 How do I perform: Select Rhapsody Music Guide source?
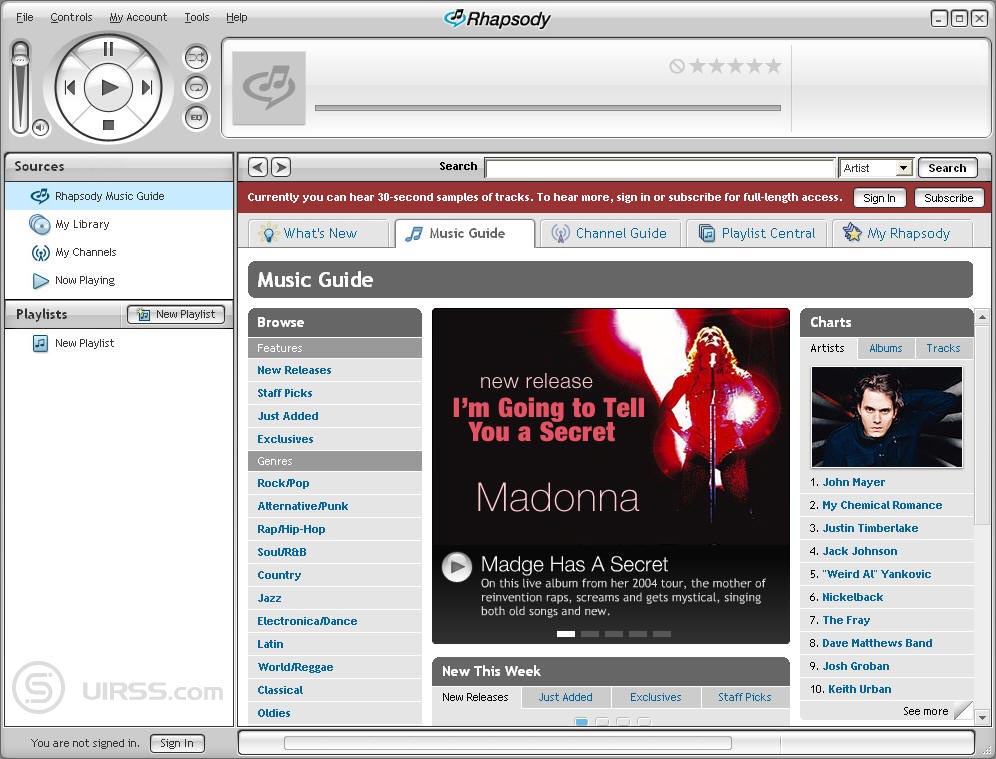tap(119, 196)
